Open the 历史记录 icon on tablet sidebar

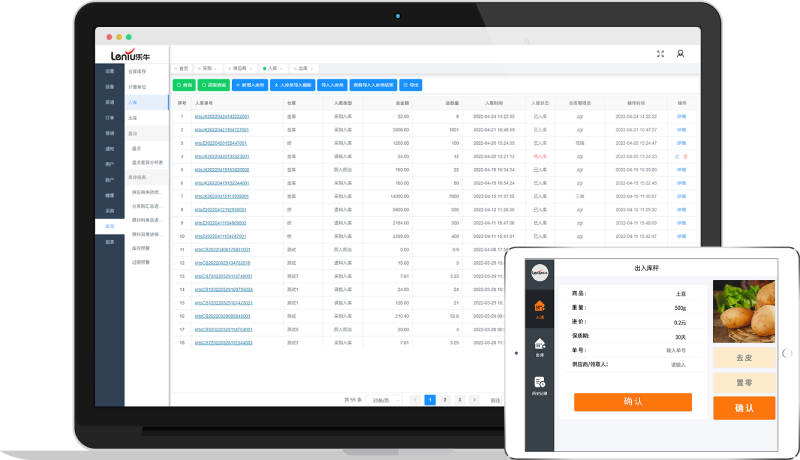point(539,384)
